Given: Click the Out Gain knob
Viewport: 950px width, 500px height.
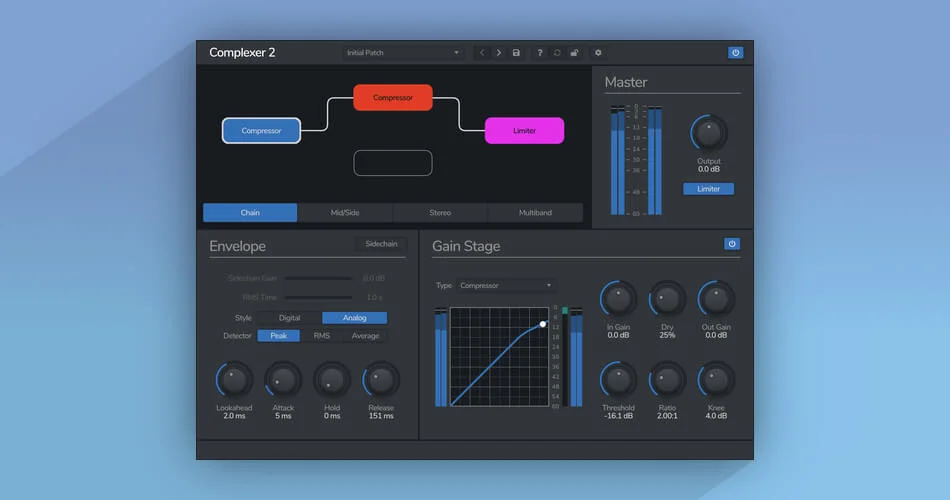Looking at the screenshot, I should point(716,299).
